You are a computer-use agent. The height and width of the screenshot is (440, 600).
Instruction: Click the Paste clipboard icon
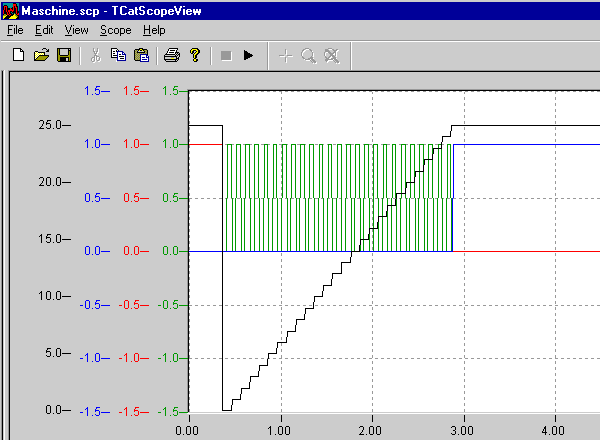coord(141,55)
